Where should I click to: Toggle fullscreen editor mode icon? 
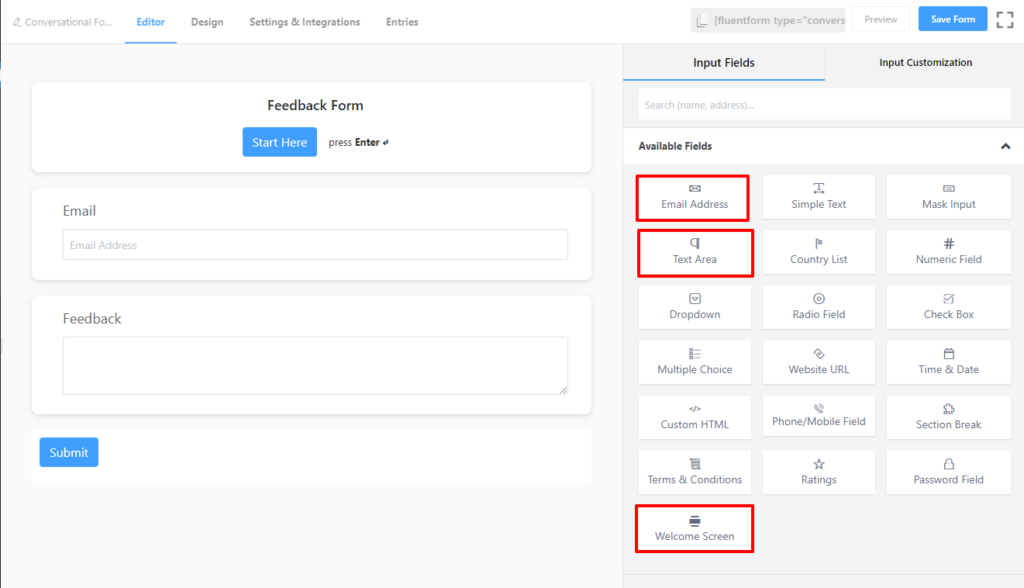pos(1004,20)
